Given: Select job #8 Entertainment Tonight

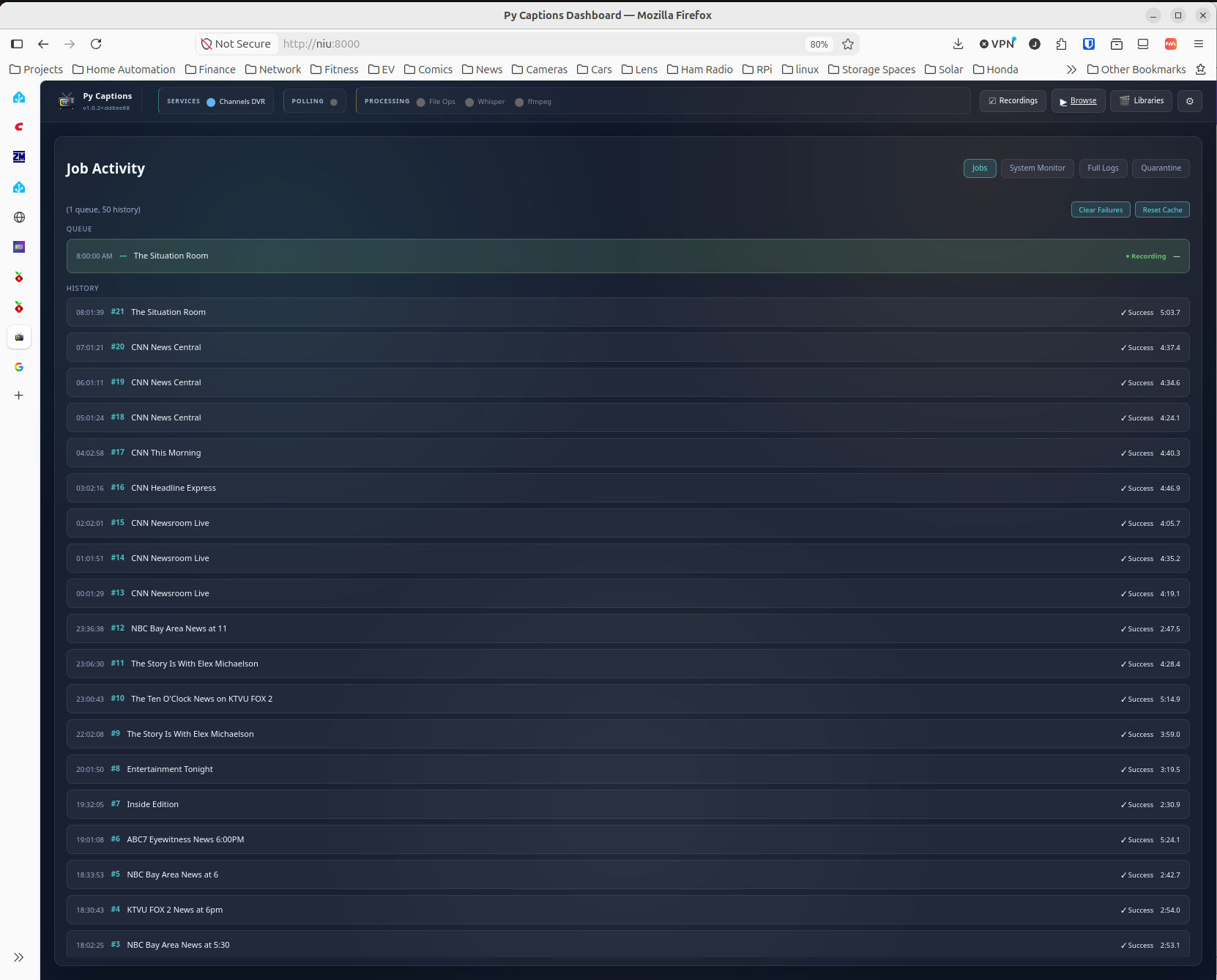Looking at the screenshot, I should pos(628,769).
